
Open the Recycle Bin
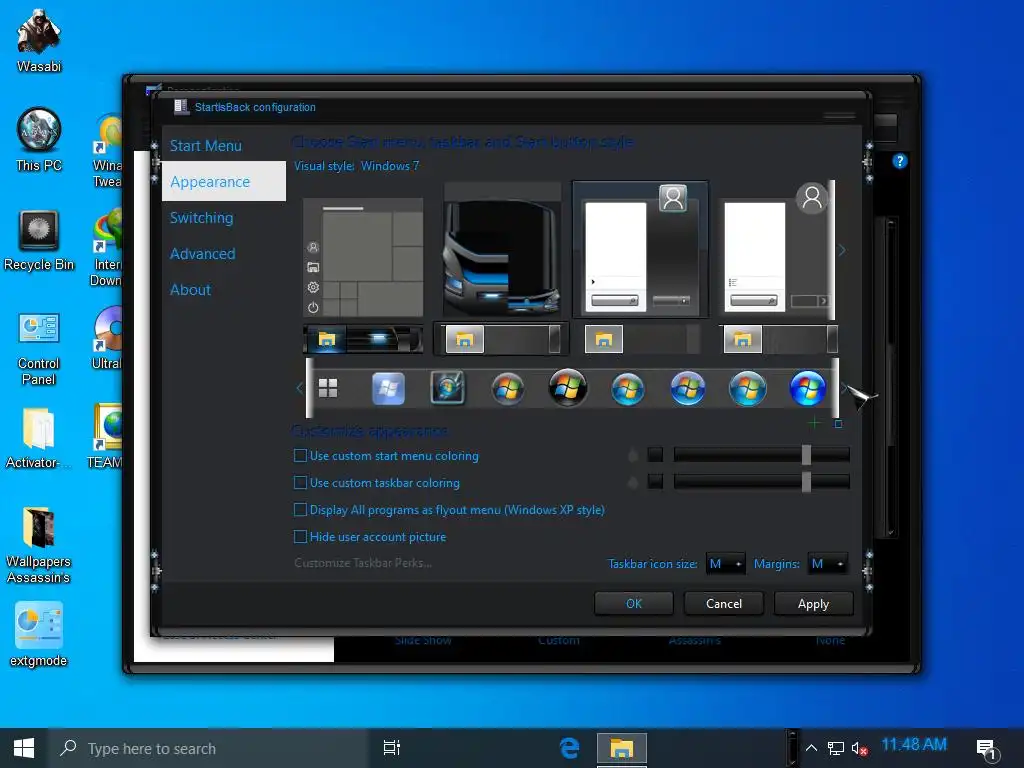pyautogui.click(x=39, y=240)
